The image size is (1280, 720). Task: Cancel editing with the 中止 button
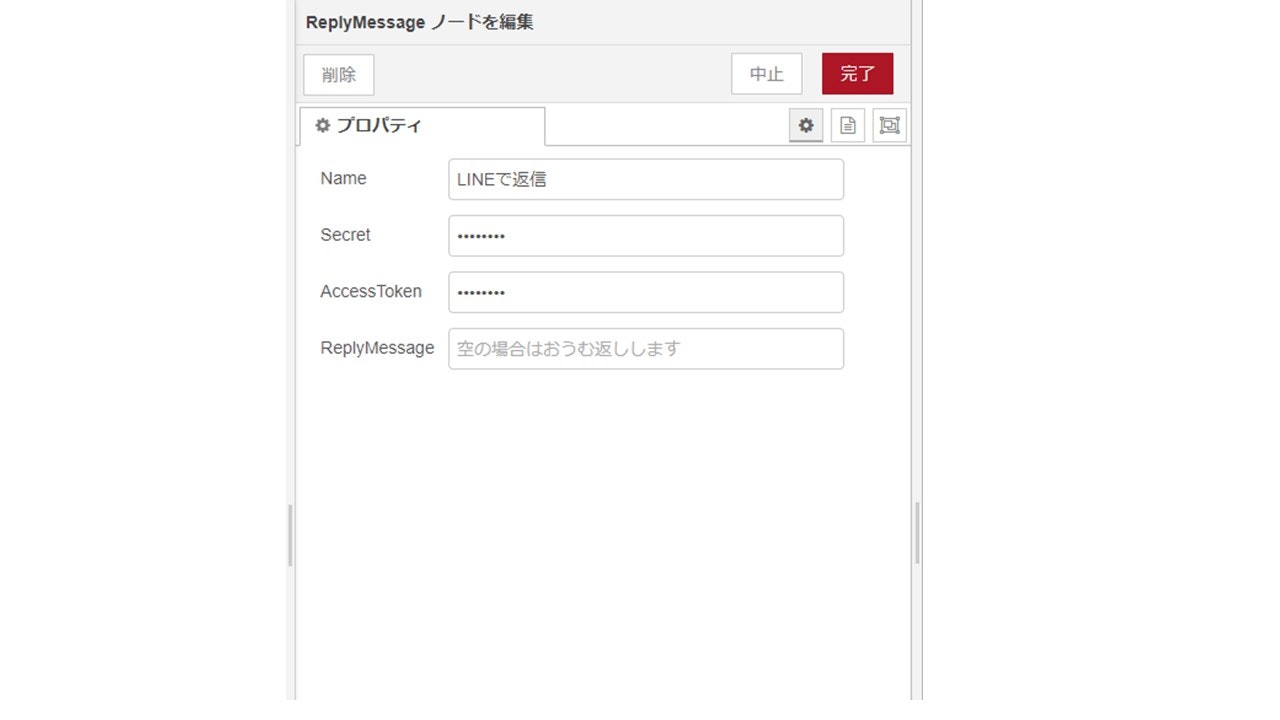[x=766, y=73]
